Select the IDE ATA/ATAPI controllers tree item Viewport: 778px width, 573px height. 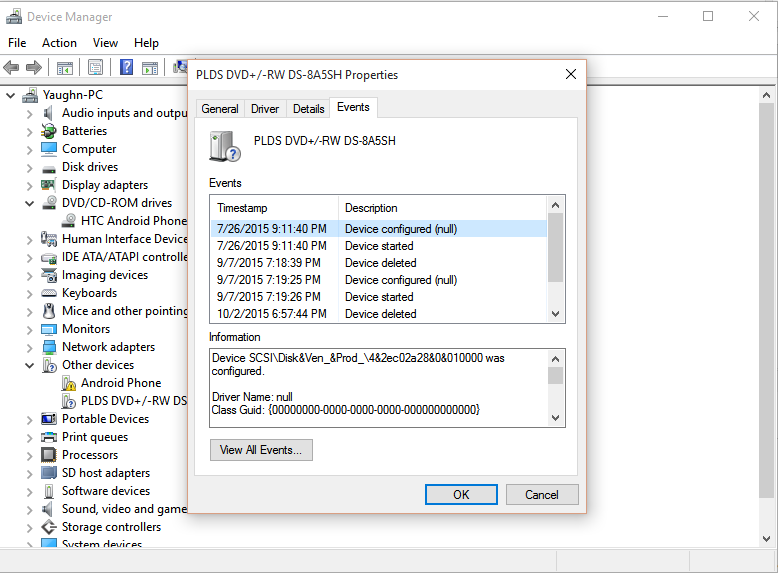(x=125, y=257)
